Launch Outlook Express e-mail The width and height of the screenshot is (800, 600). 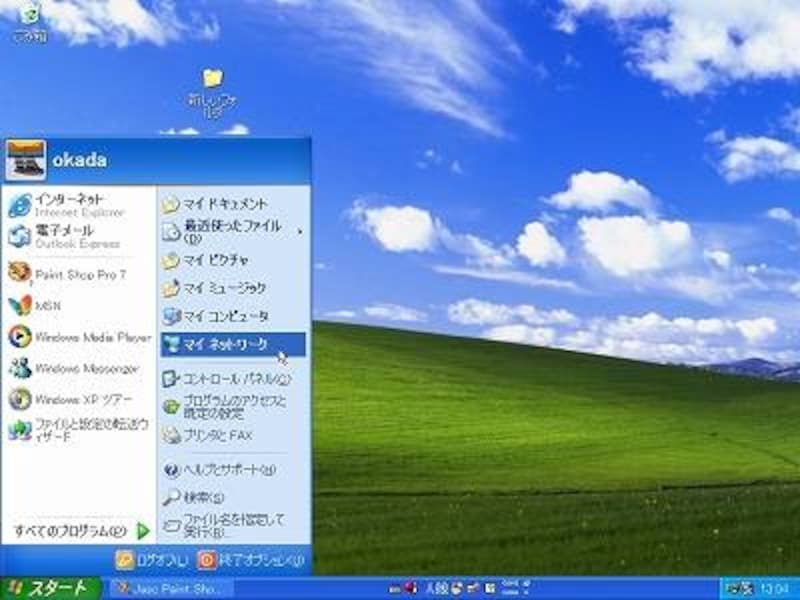pos(68,237)
